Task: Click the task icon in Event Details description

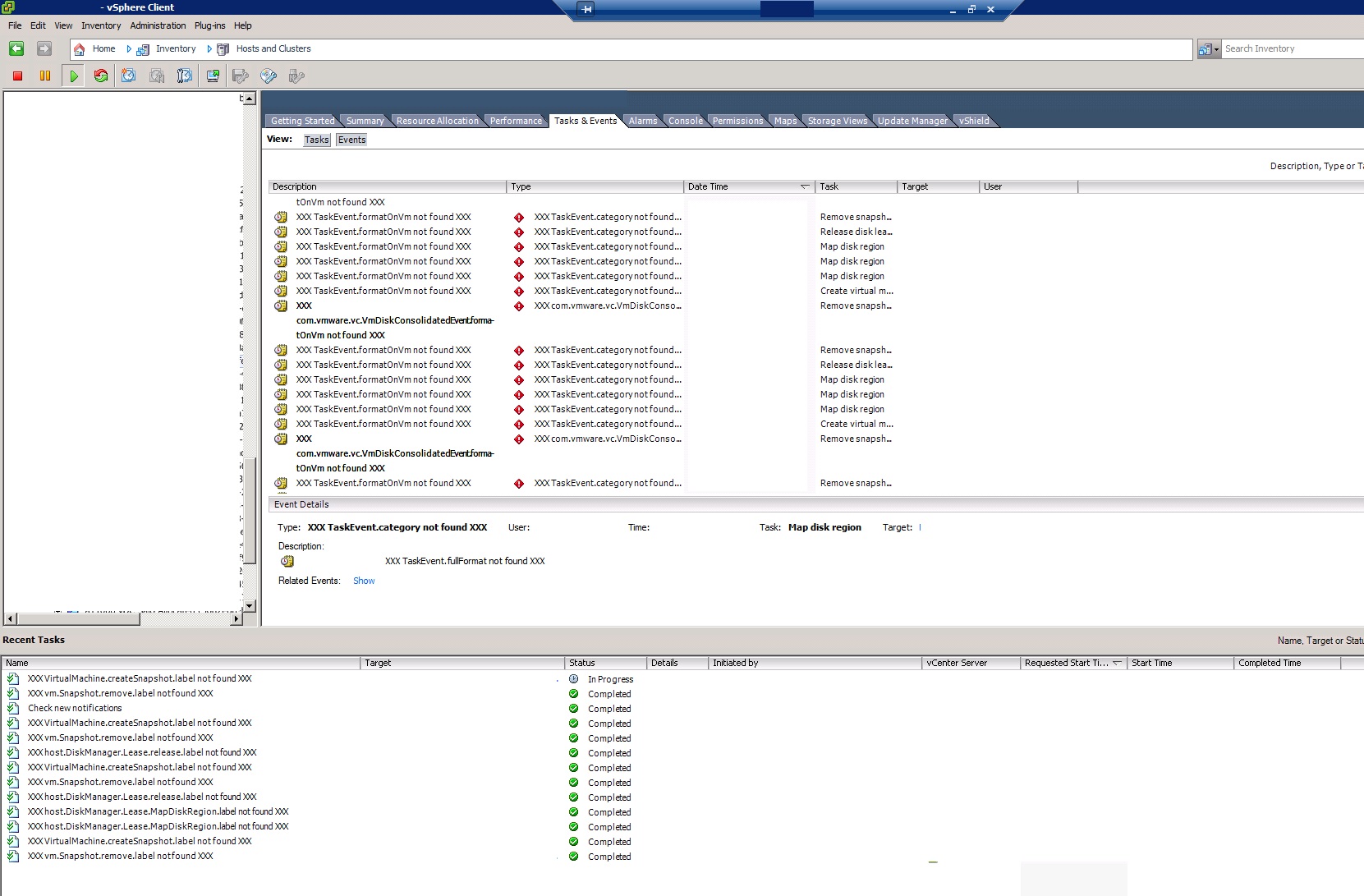Action: click(x=287, y=562)
